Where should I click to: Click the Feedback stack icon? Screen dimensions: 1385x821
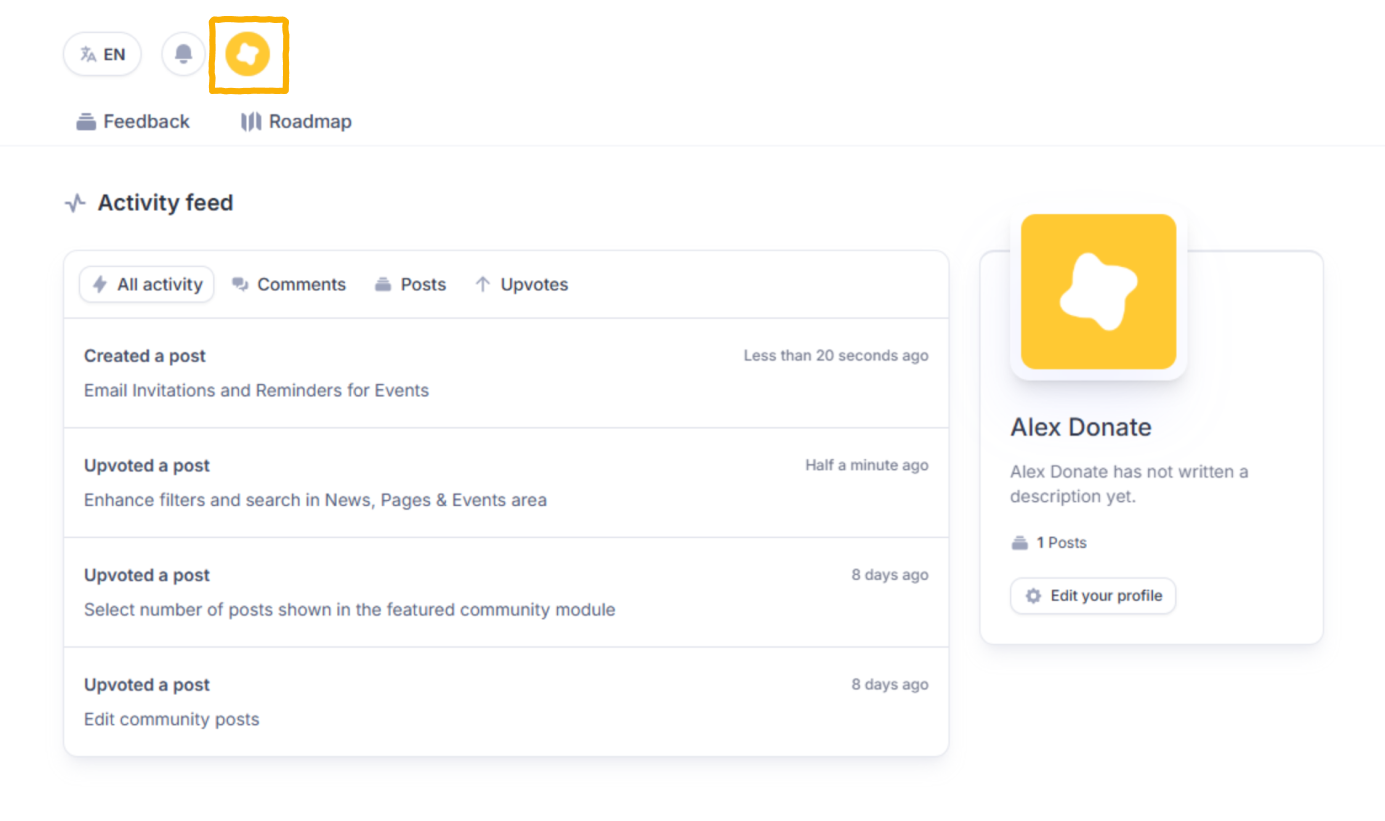click(x=86, y=122)
